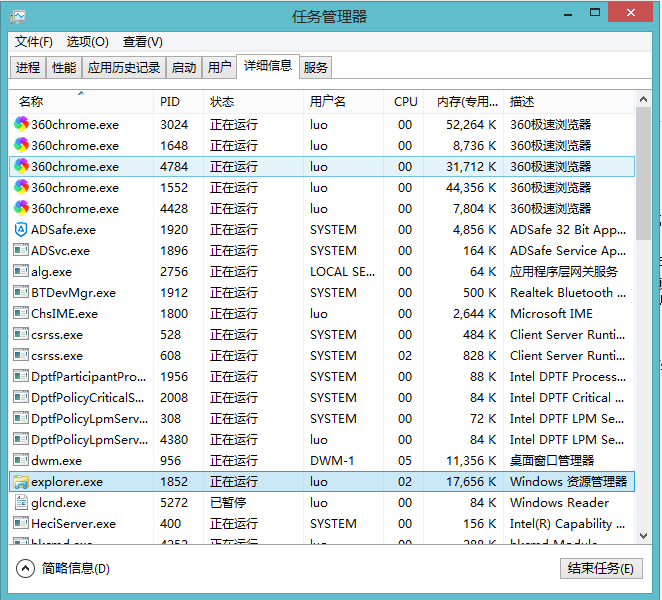
Task: Click CPU value 05 of dwm.exe
Action: [x=404, y=460]
